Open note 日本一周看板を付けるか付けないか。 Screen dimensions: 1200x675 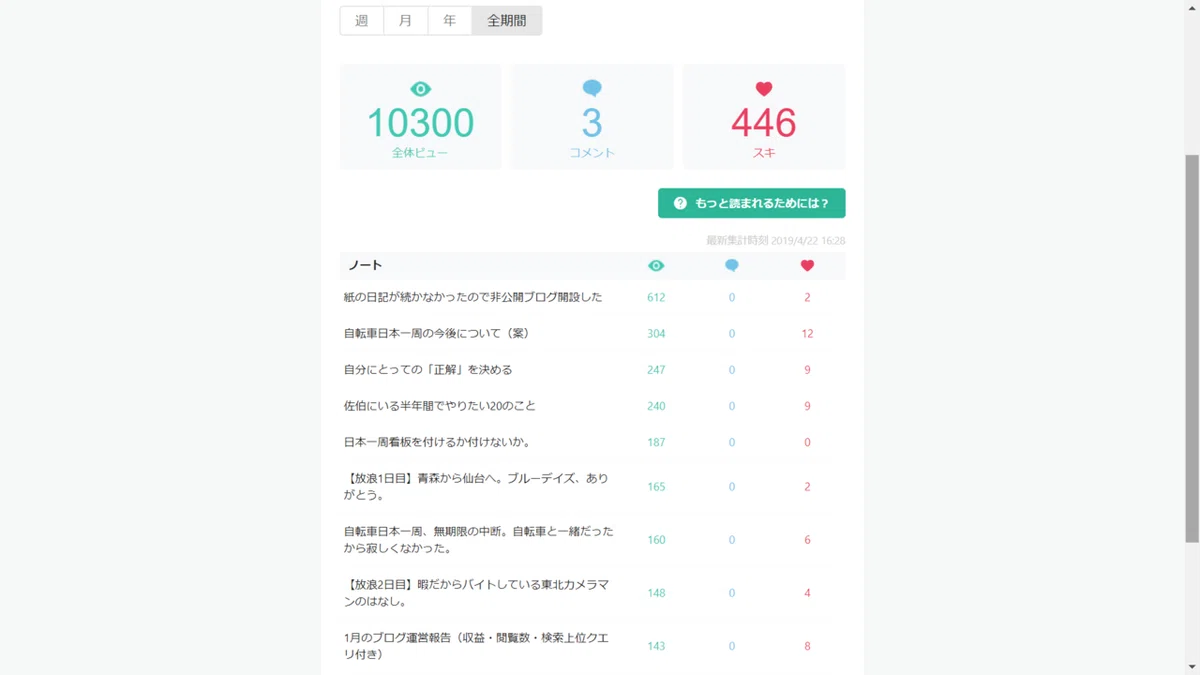coord(437,442)
